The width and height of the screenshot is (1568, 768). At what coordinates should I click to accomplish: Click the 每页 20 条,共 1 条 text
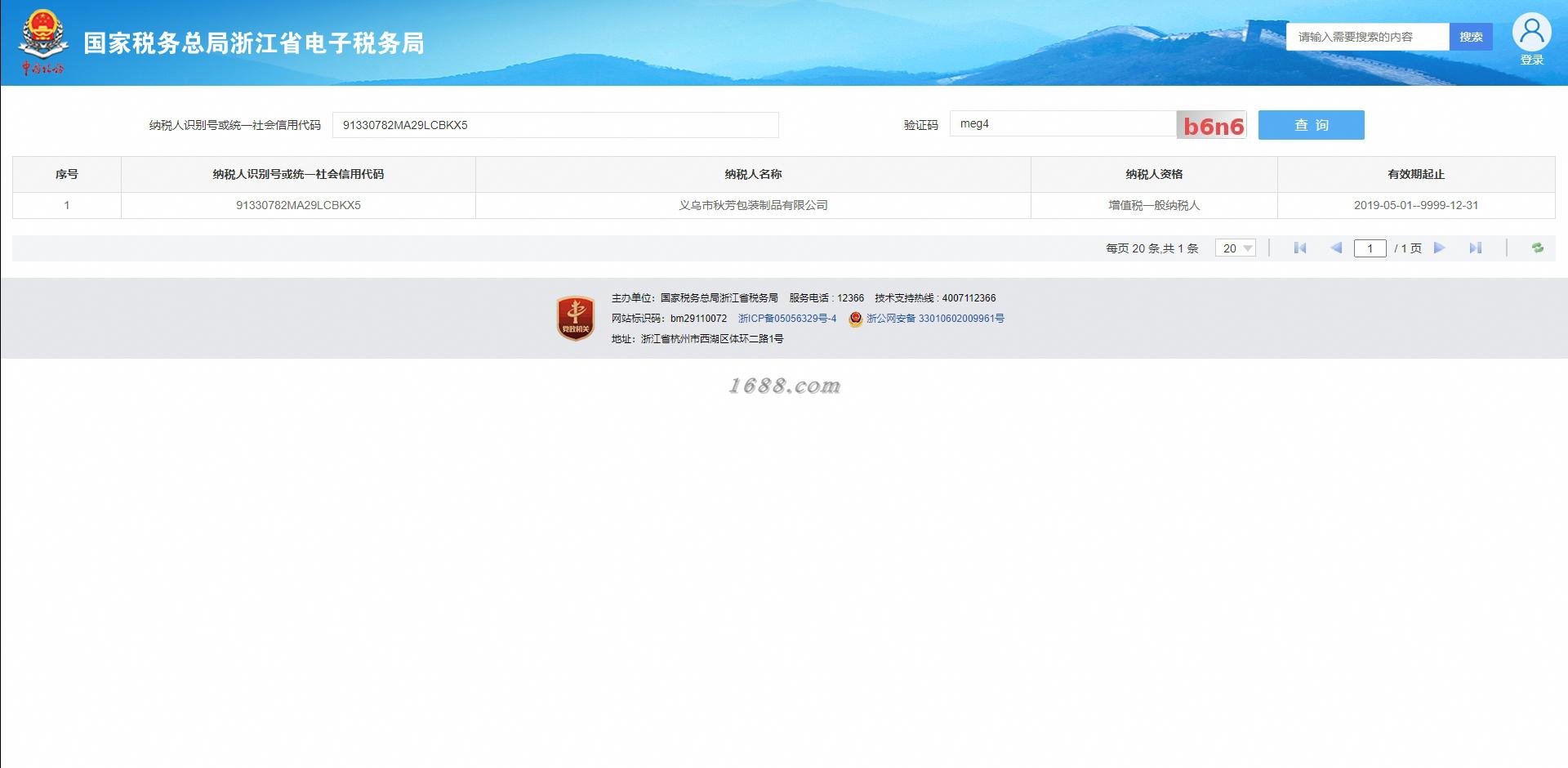[1152, 248]
